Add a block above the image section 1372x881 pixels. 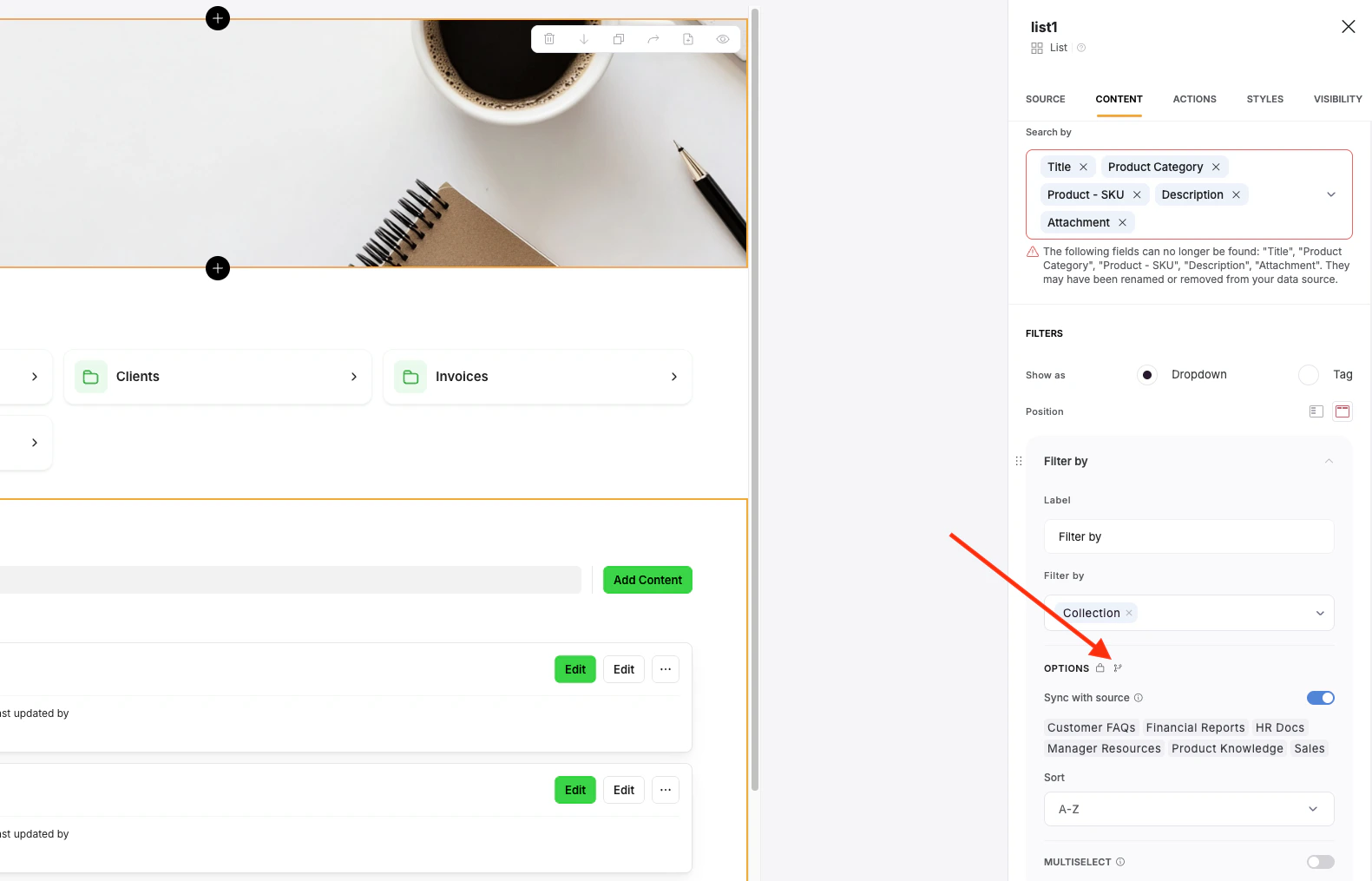pyautogui.click(x=218, y=18)
